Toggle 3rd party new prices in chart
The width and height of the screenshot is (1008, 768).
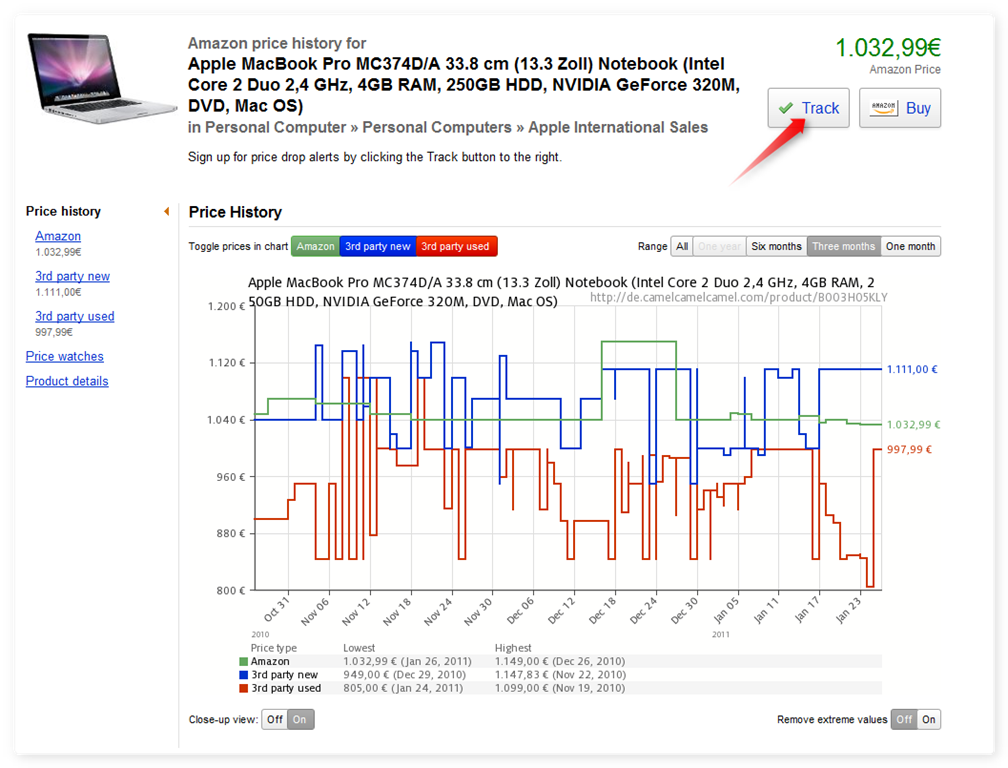coord(377,246)
